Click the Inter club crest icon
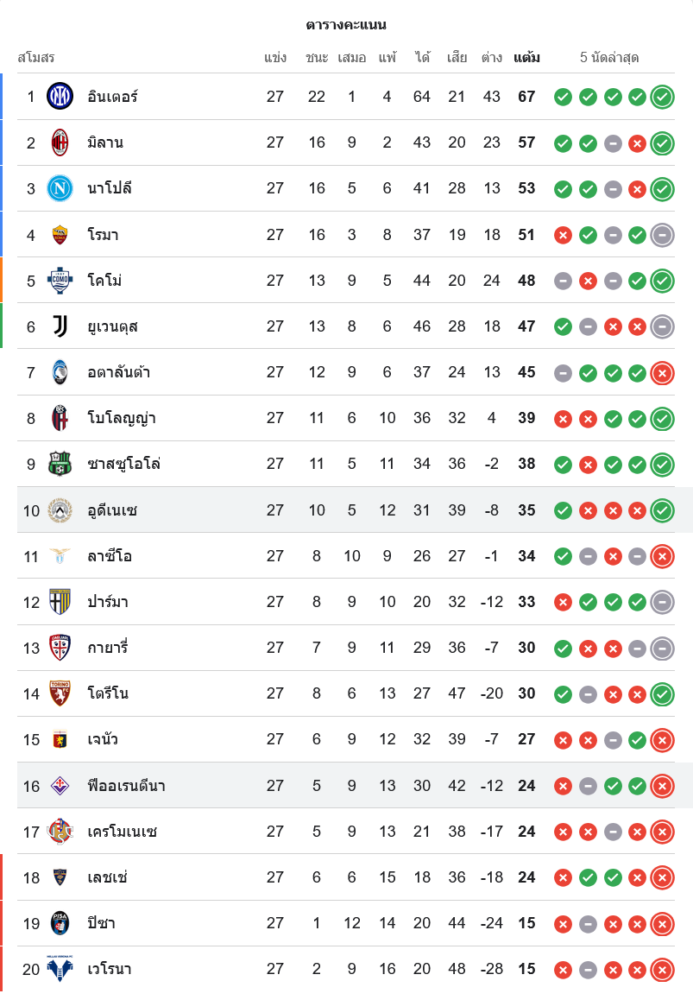Image resolution: width=693 pixels, height=1000 pixels. 60,97
